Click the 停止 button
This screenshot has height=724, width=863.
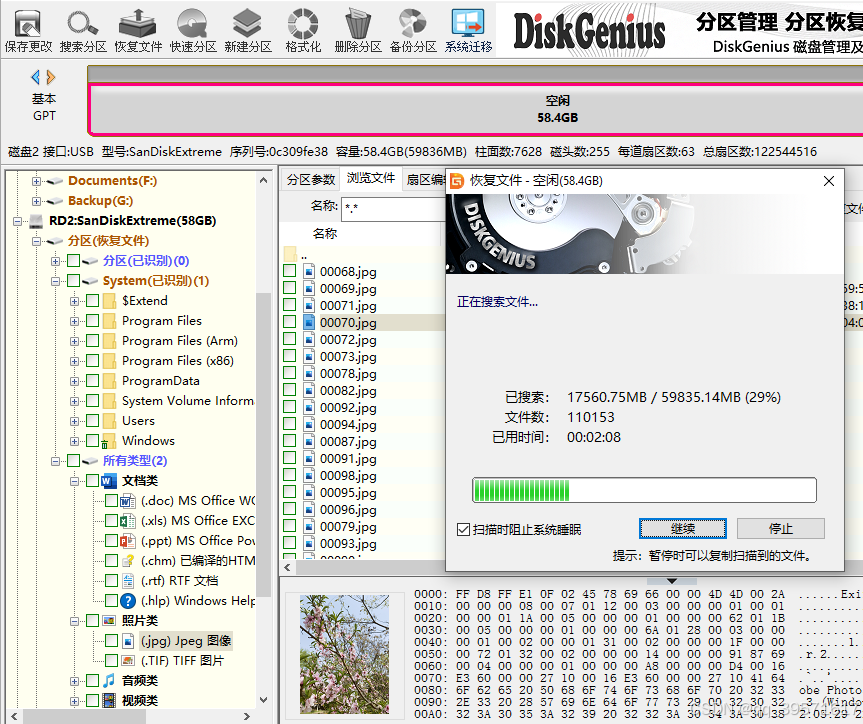pyautogui.click(x=780, y=529)
